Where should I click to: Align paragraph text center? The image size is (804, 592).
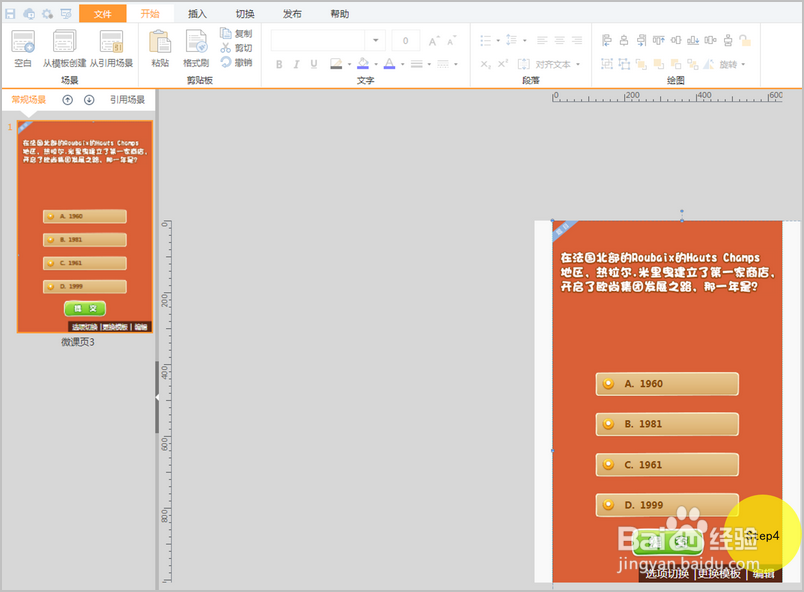tap(559, 40)
